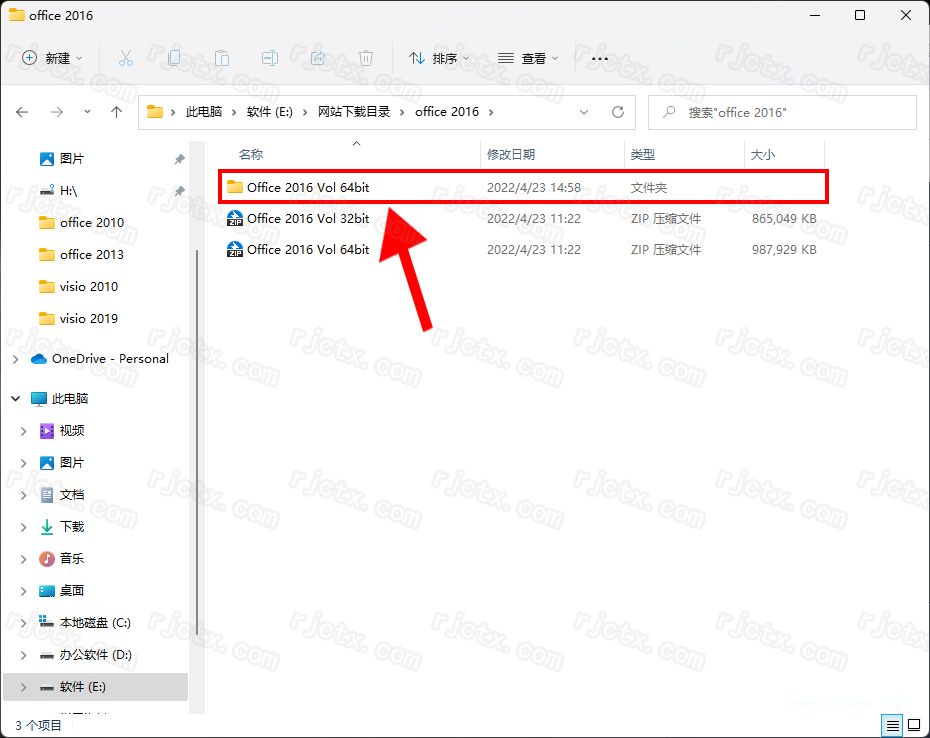Click the Rename icon in the toolbar
Screen dimensions: 930x738
click(269, 58)
